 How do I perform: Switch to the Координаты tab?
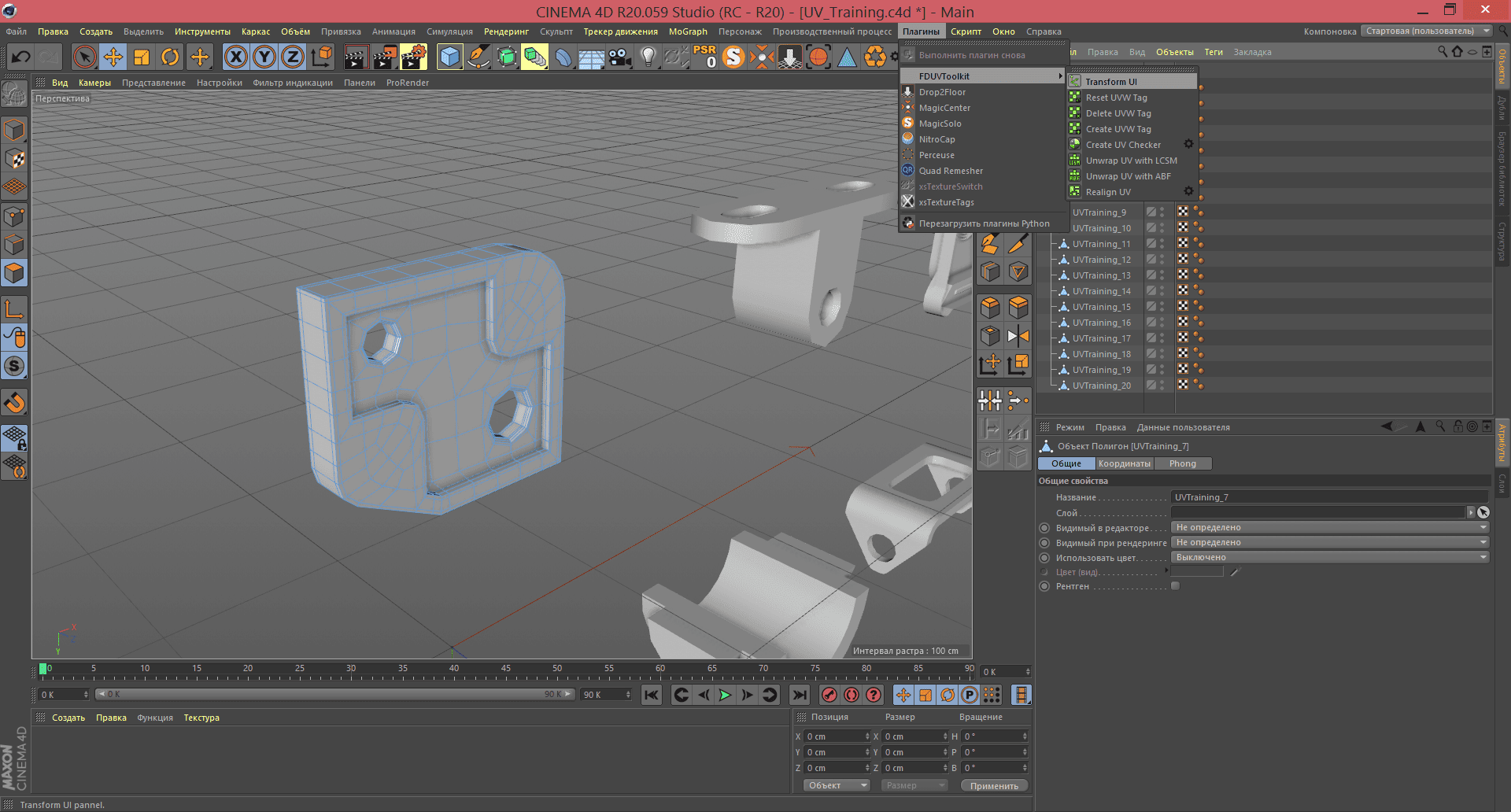tap(1124, 463)
